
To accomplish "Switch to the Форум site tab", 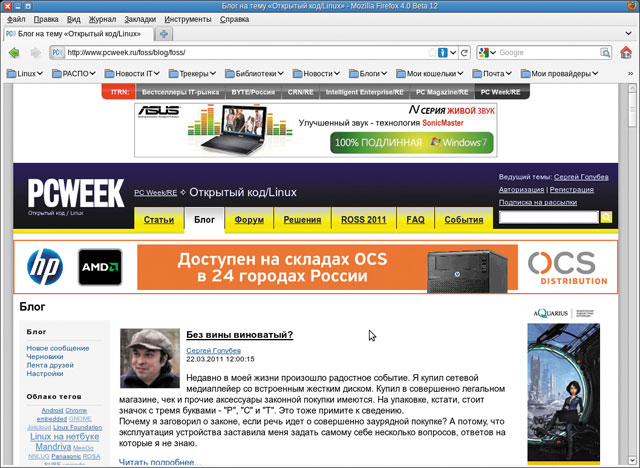I will coord(249,220).
